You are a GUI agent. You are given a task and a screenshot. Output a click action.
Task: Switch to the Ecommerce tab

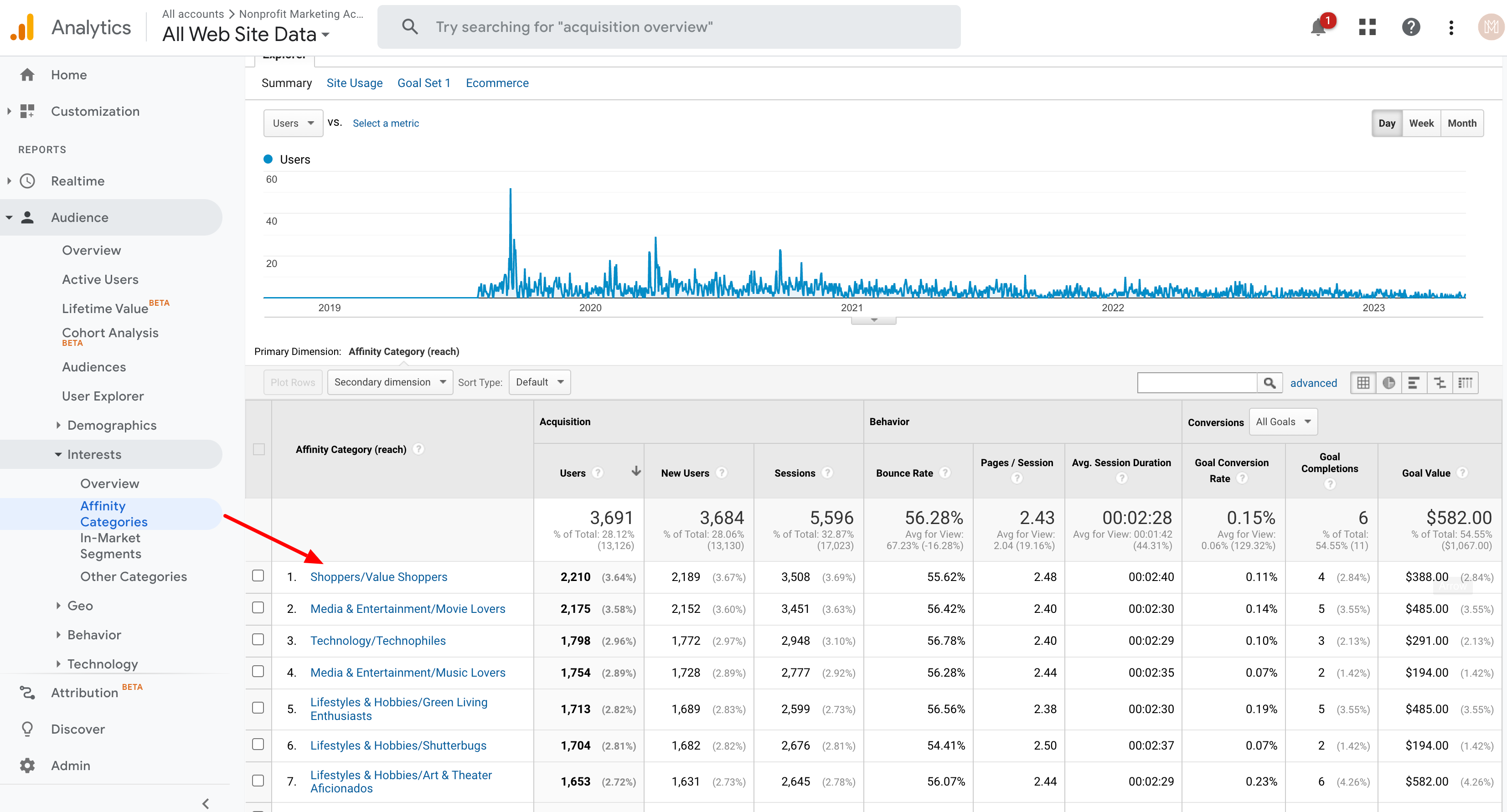pyautogui.click(x=497, y=83)
